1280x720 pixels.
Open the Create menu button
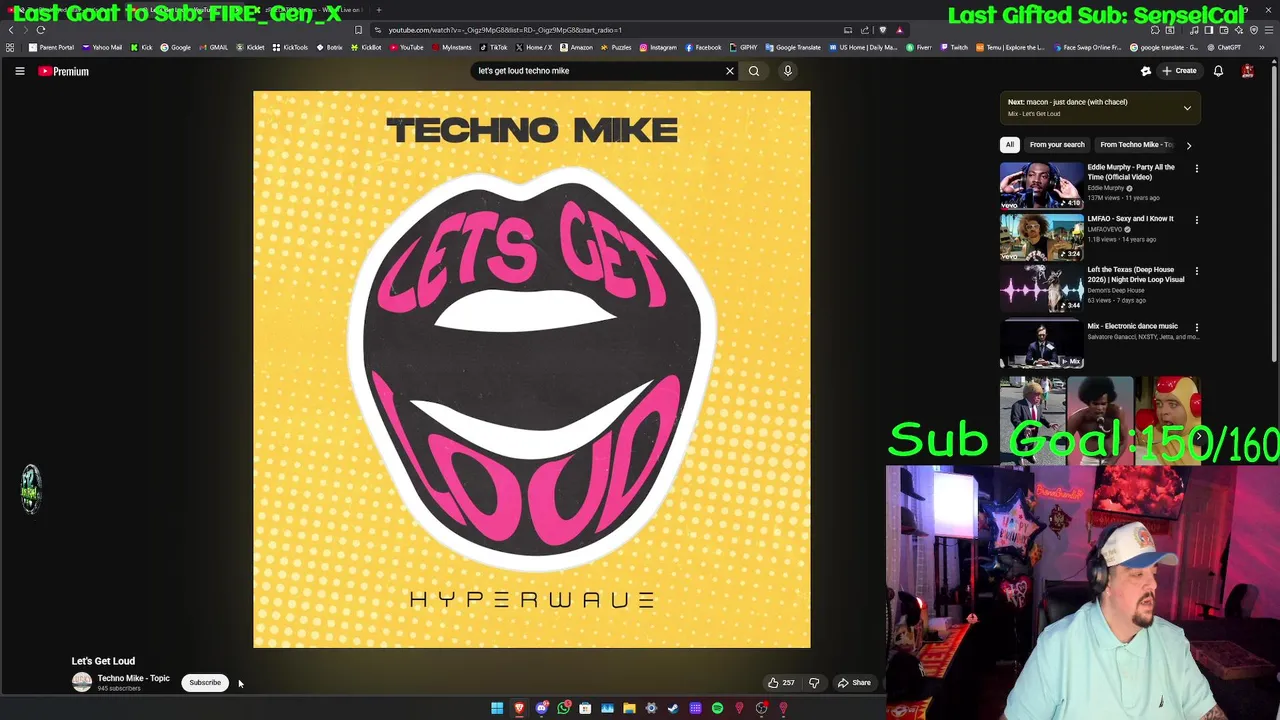(x=1181, y=71)
